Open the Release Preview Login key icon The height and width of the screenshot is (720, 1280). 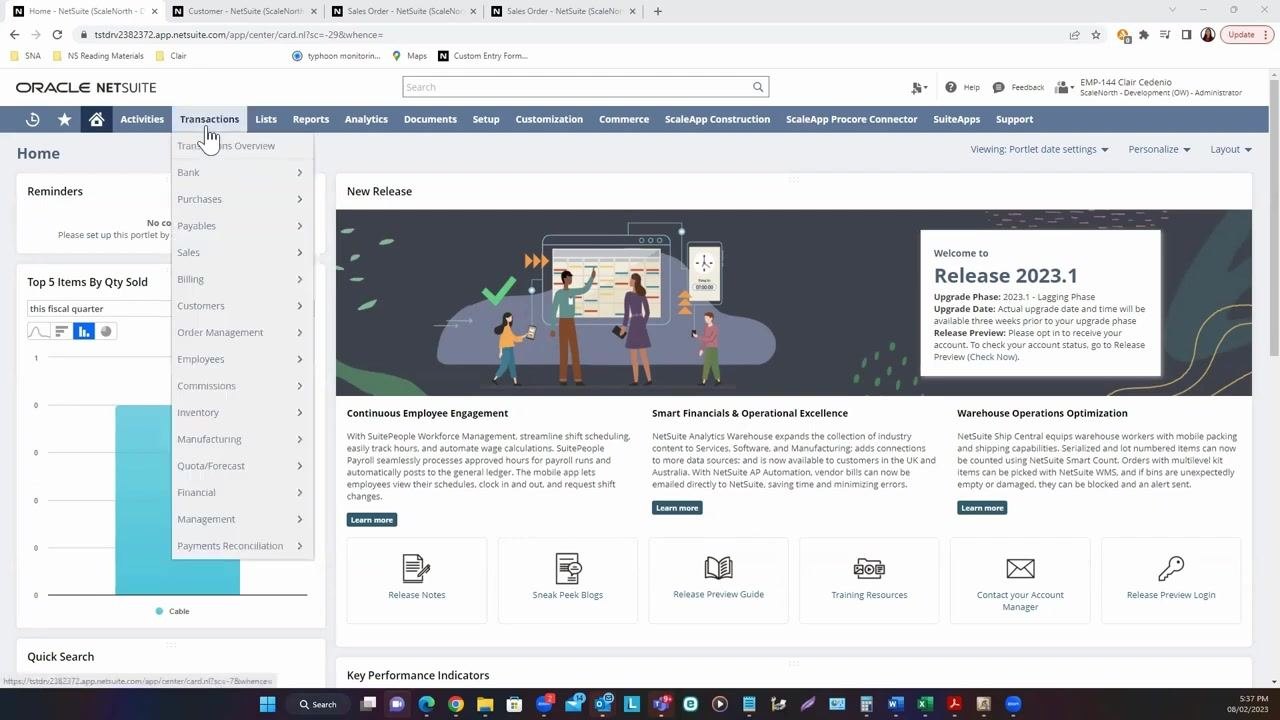click(1171, 568)
